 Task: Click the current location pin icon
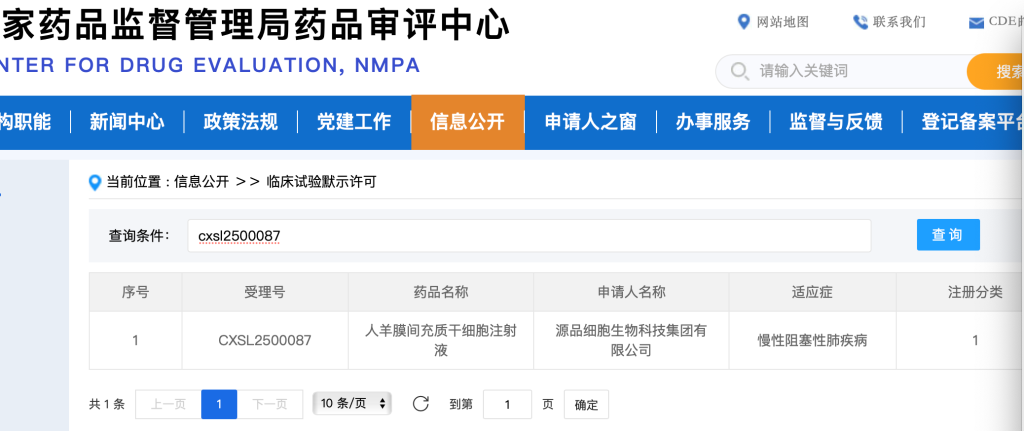(95, 182)
